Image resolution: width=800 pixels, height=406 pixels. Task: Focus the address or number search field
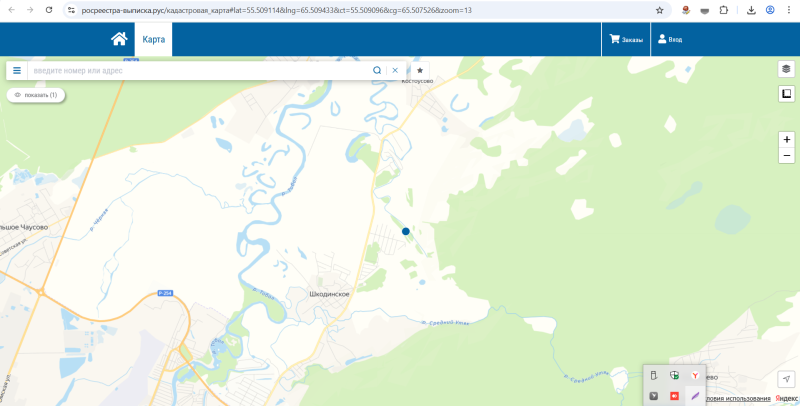(199, 70)
